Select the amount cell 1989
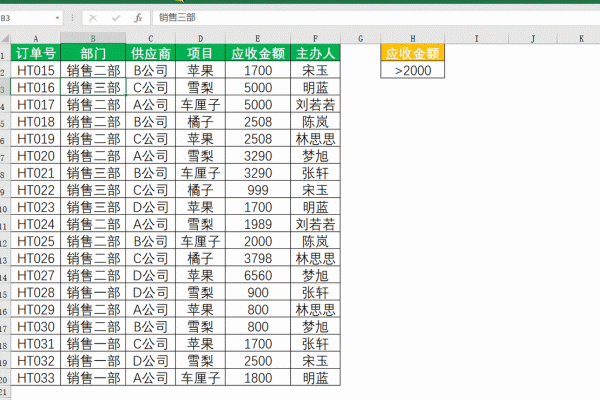The height and width of the screenshot is (400, 600). [x=258, y=224]
